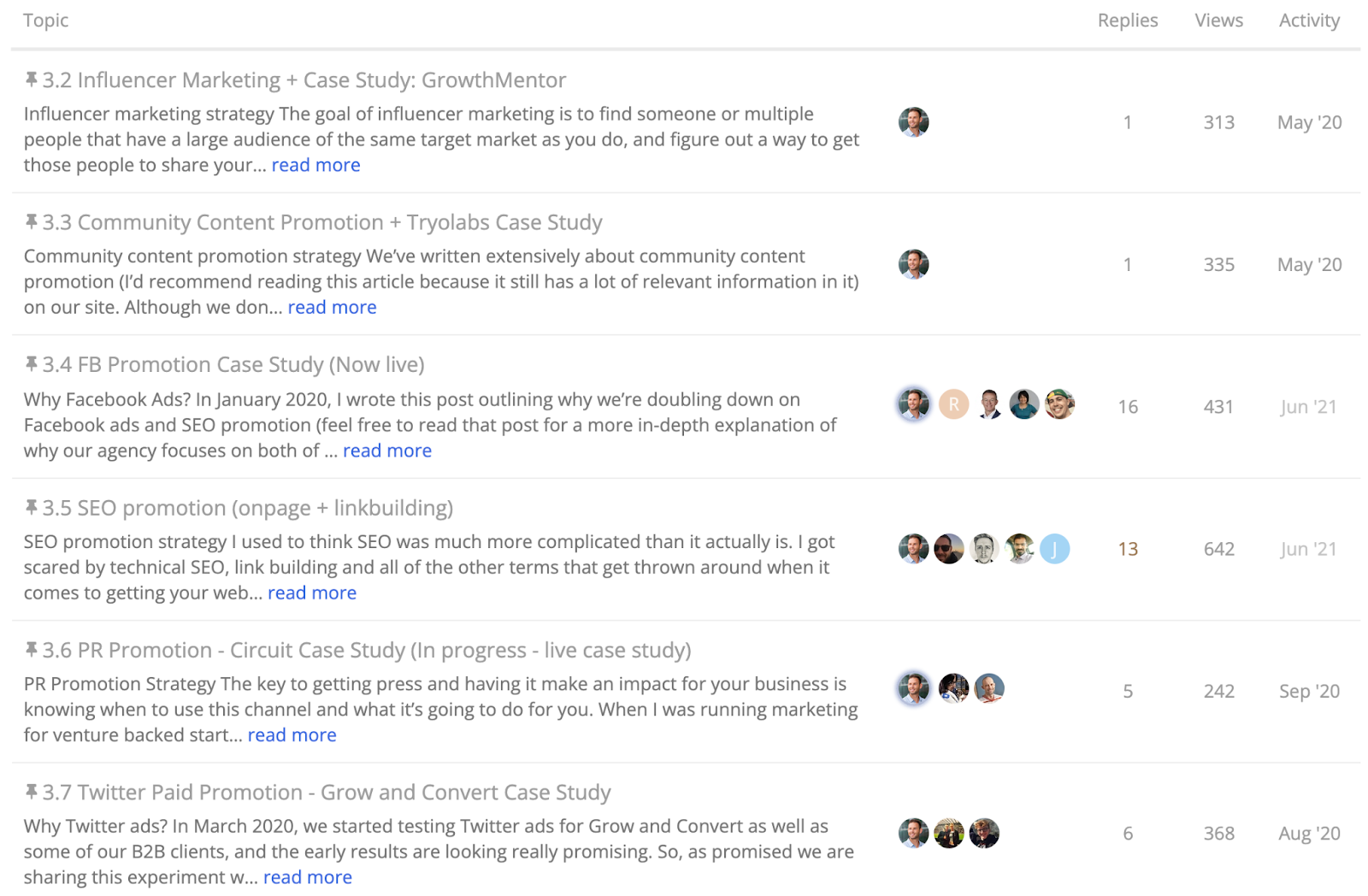This screenshot has width=1368, height=896.
Task: Open the 3.6 PR Promotion Circuit Case Study topic
Action: (x=367, y=650)
